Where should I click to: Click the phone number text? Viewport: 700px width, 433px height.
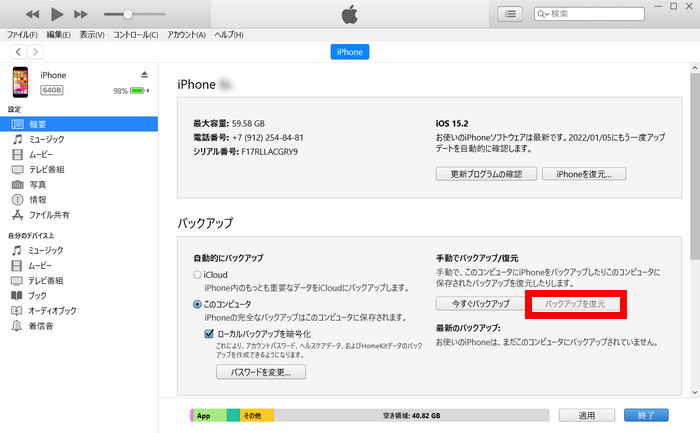[x=268, y=137]
